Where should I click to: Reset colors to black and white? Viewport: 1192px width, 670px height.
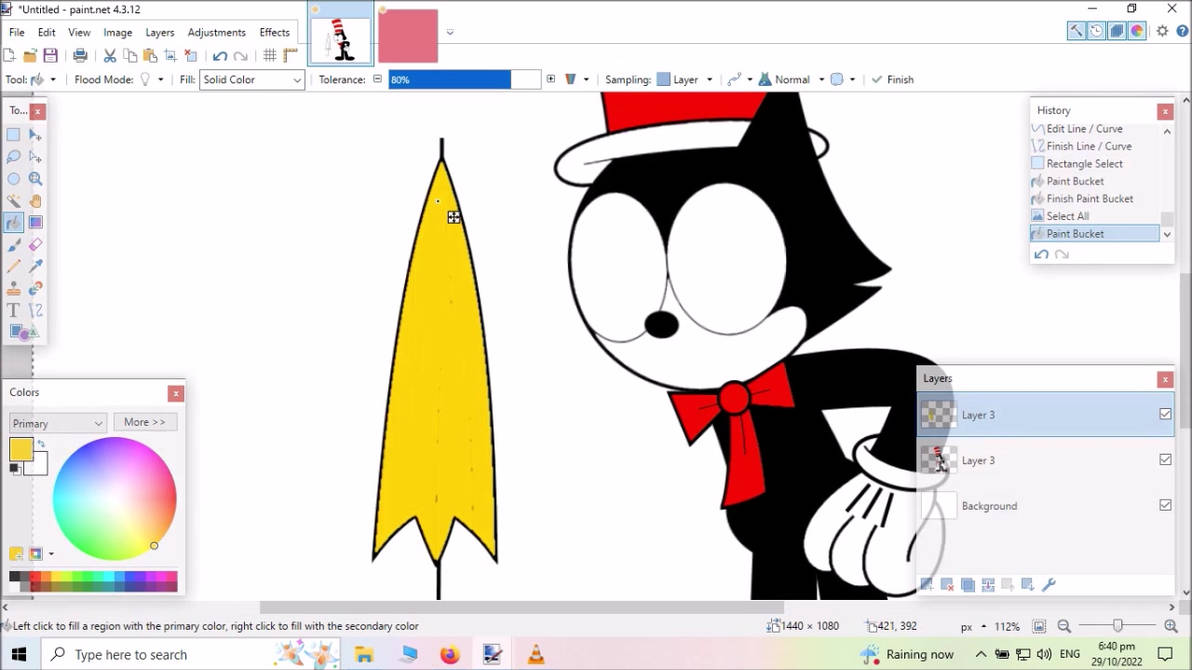click(14, 468)
